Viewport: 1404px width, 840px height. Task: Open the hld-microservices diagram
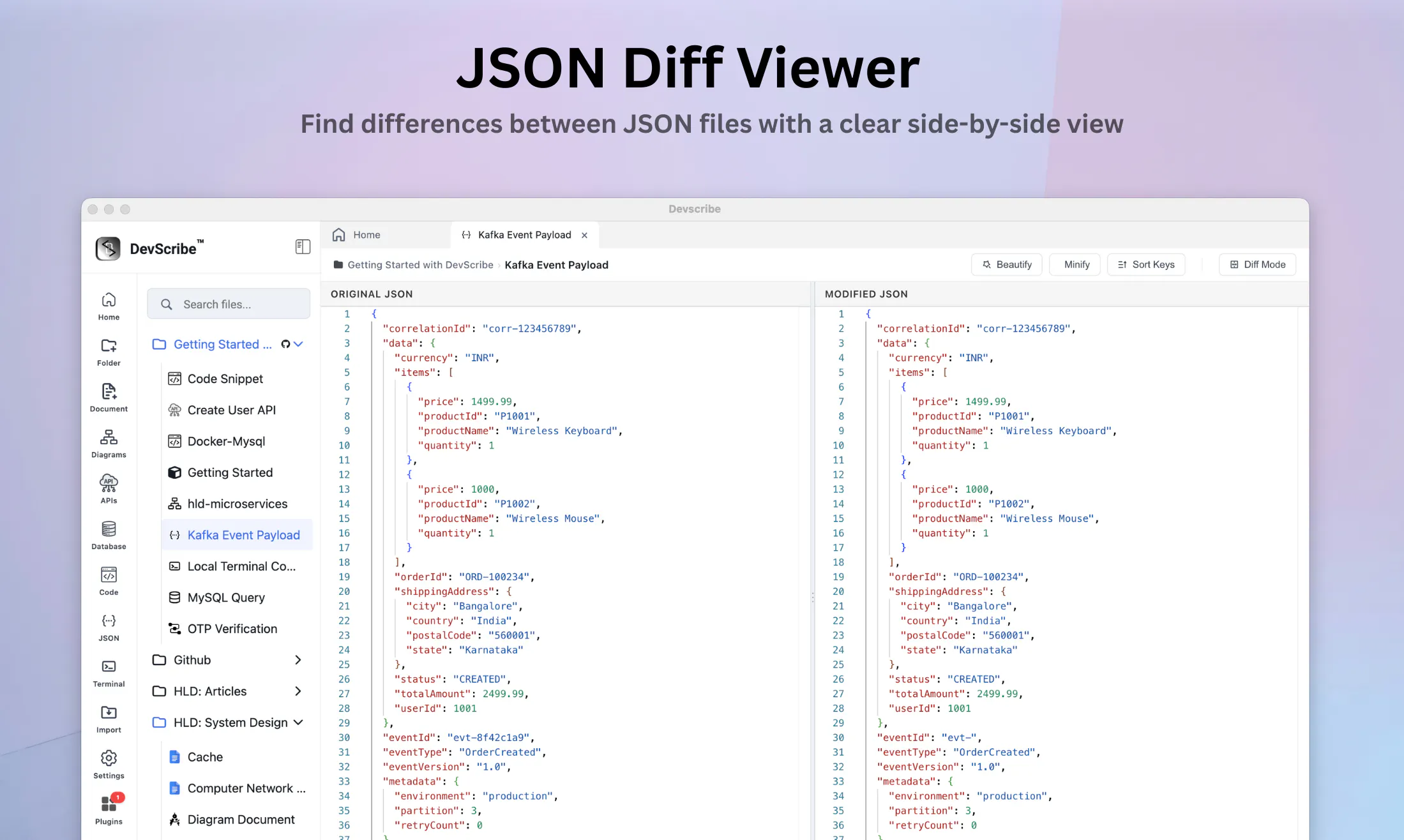pos(237,504)
